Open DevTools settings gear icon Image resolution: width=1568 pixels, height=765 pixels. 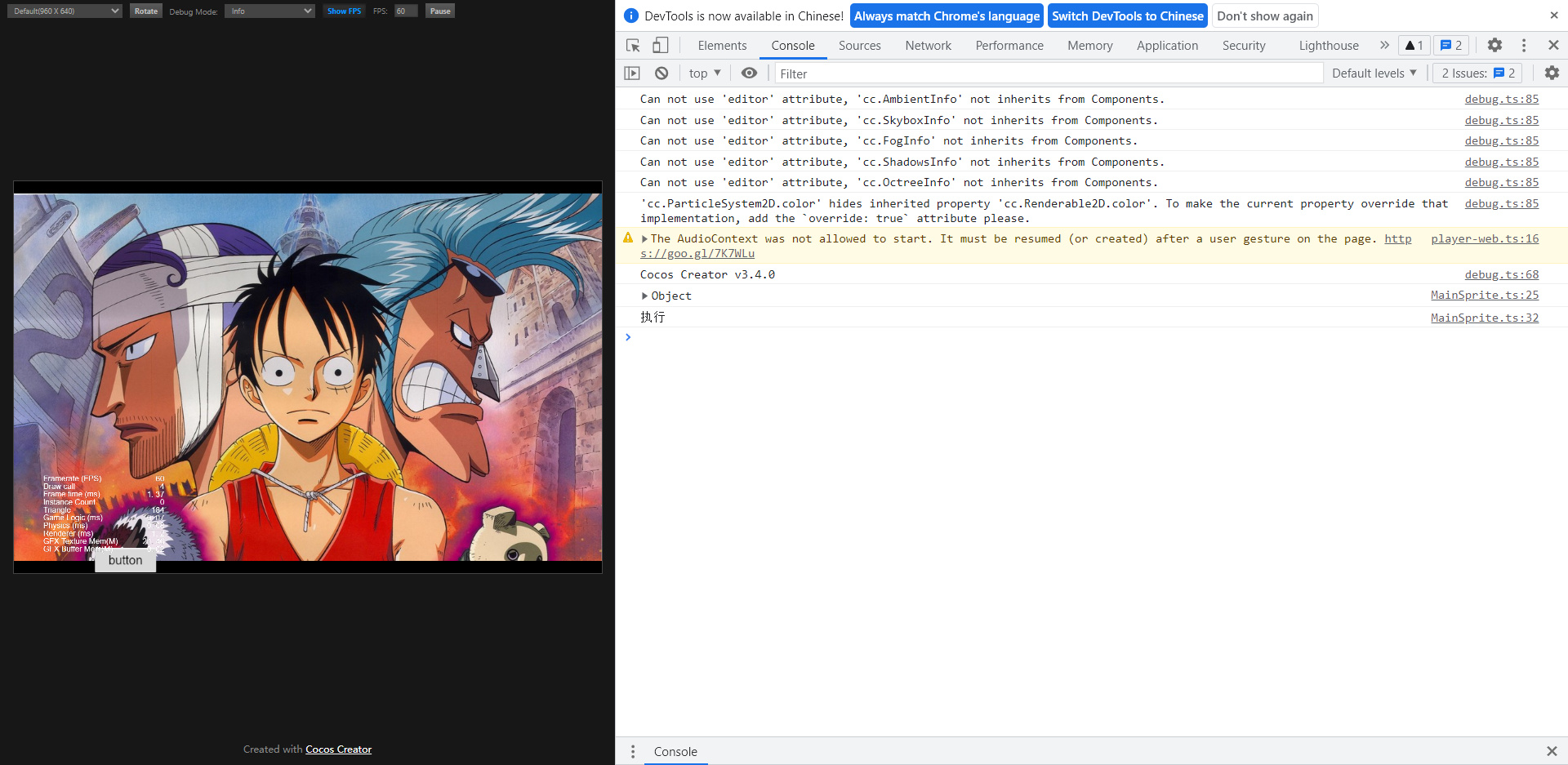[x=1494, y=46]
